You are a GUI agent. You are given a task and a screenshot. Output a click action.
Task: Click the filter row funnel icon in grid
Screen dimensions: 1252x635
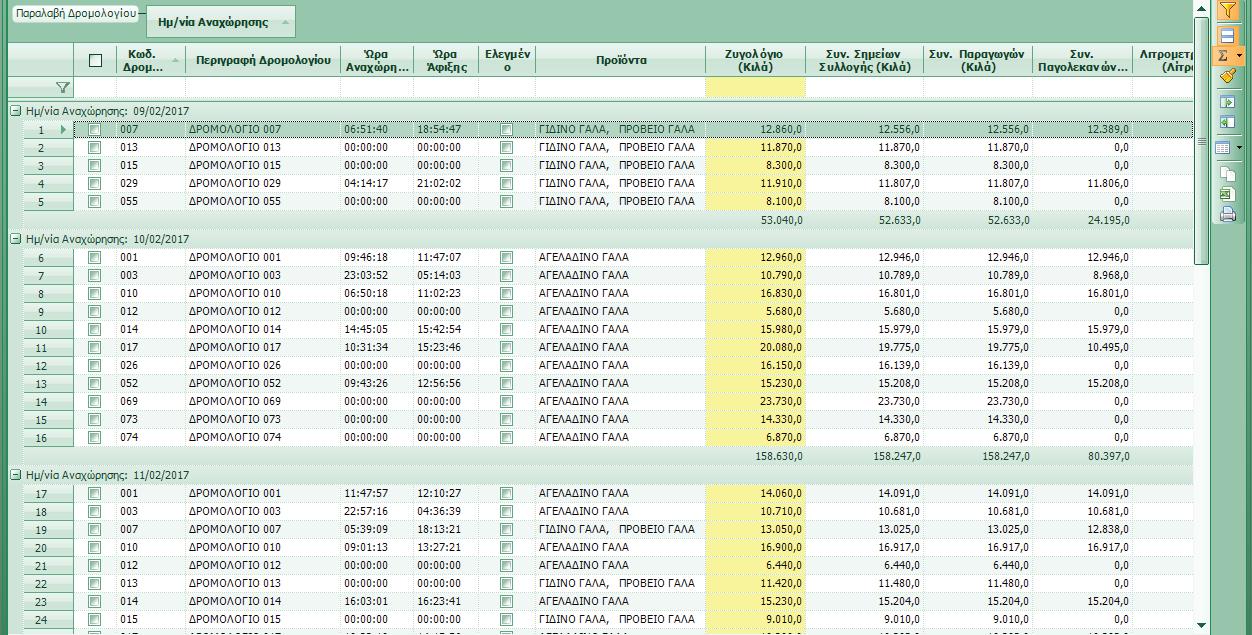pyautogui.click(x=62, y=88)
